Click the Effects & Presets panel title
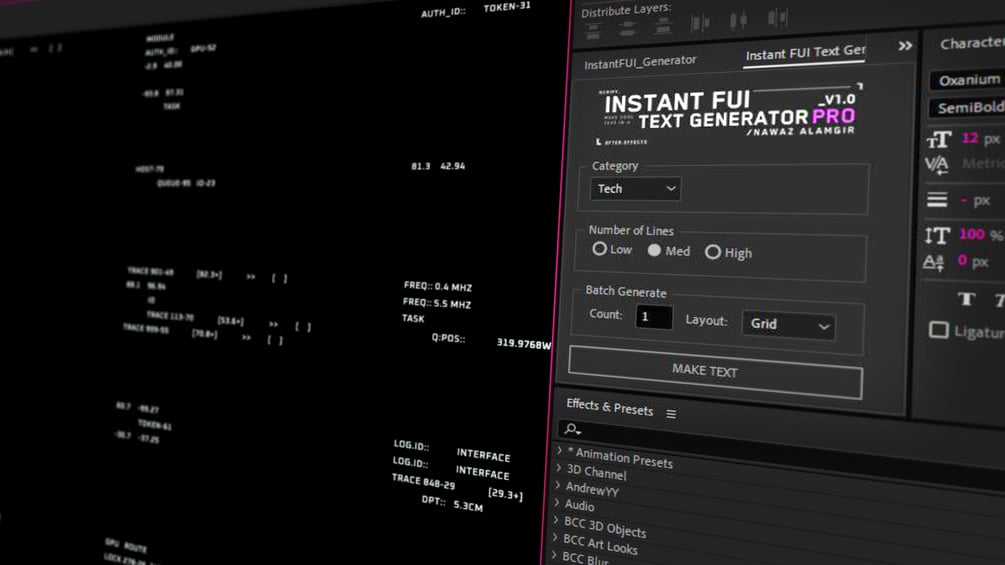 click(x=610, y=407)
